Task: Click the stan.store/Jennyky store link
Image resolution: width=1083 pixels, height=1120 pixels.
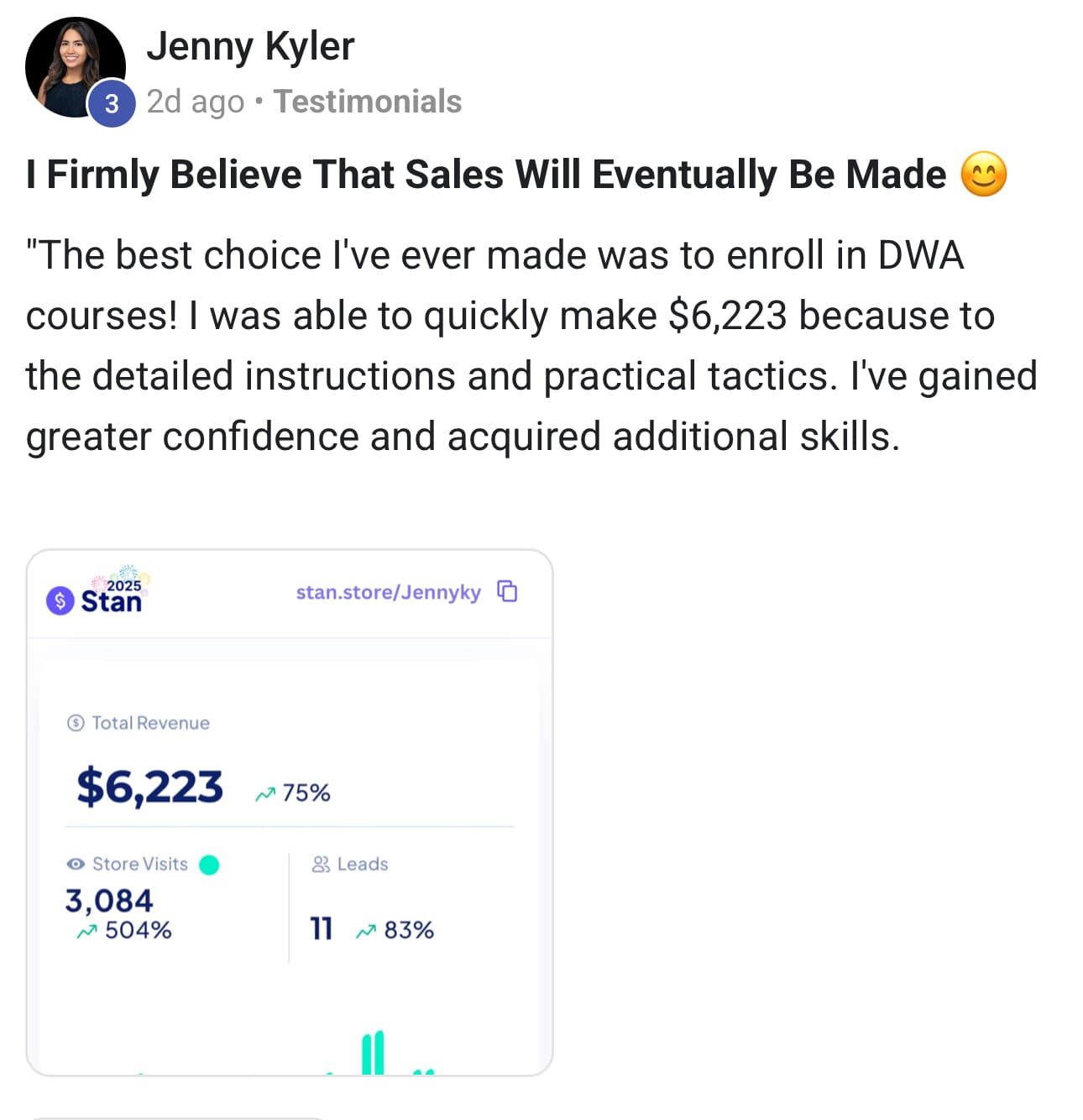Action: tap(388, 592)
